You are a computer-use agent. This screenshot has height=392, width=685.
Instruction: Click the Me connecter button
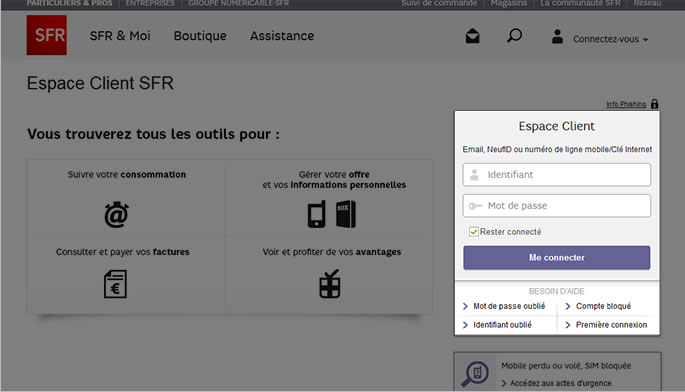(x=557, y=257)
